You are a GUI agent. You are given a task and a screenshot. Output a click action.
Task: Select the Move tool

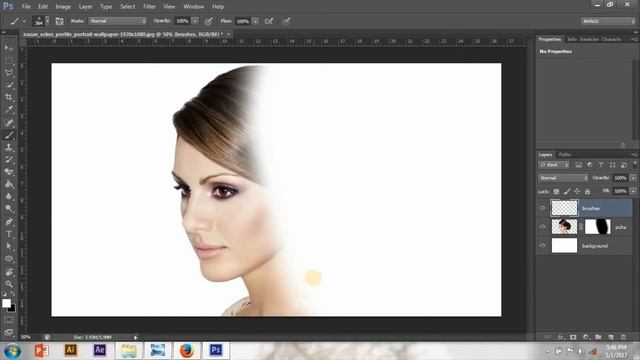coord(9,48)
